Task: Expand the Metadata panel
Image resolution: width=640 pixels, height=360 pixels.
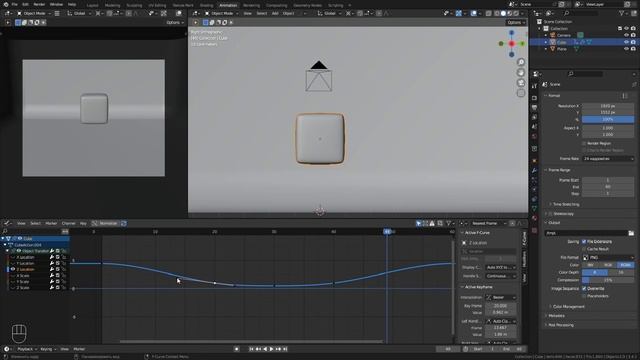Action: point(555,316)
